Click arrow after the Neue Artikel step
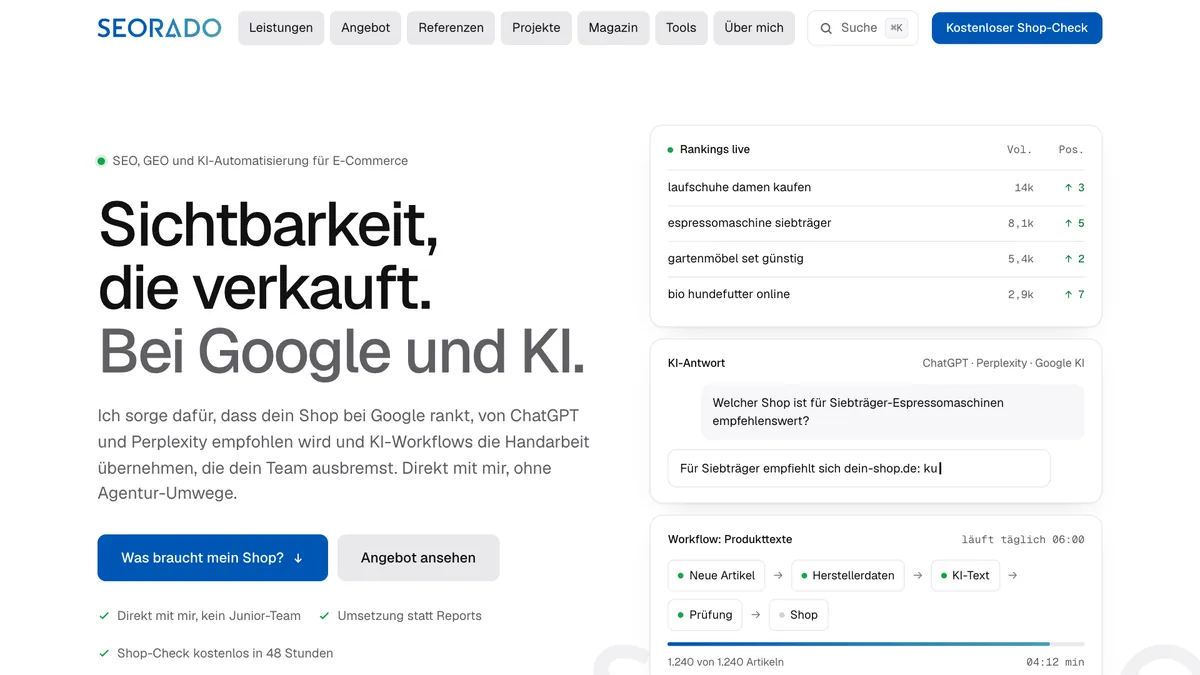This screenshot has width=1200, height=675. click(x=778, y=576)
